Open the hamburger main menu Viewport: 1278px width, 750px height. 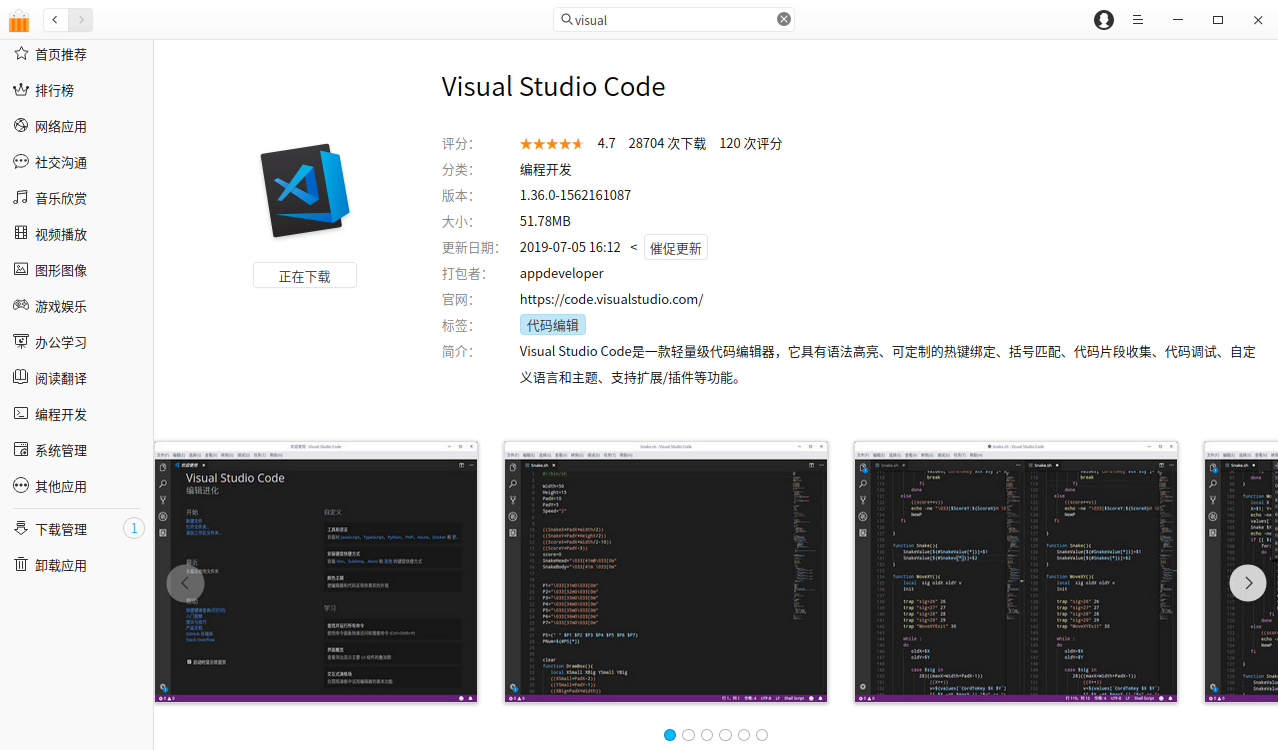1138,20
